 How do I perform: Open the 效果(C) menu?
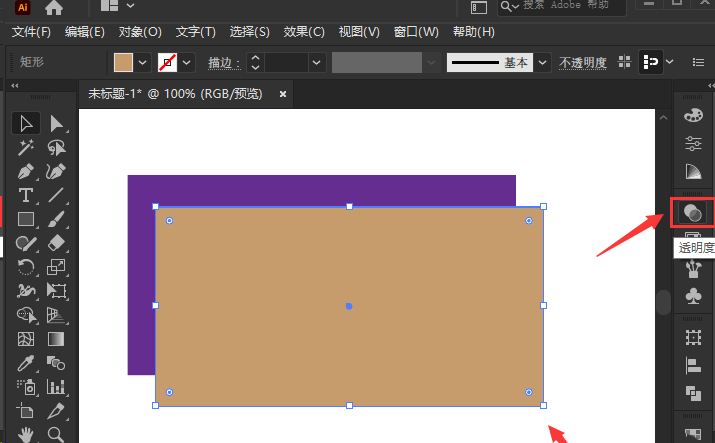tap(304, 32)
